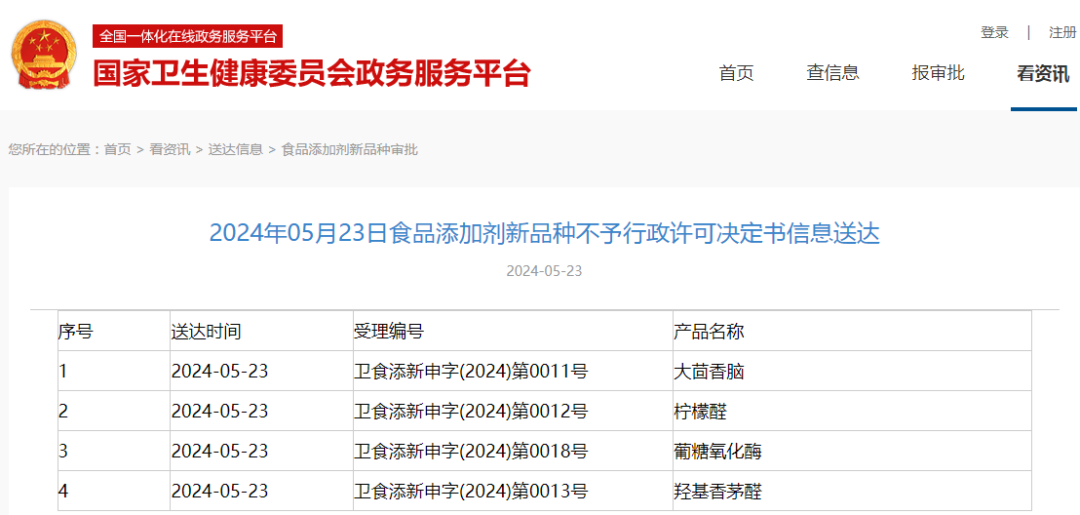Image resolution: width=1080 pixels, height=515 pixels.
Task: Click the 产品名称 column header
Action: coord(709,331)
